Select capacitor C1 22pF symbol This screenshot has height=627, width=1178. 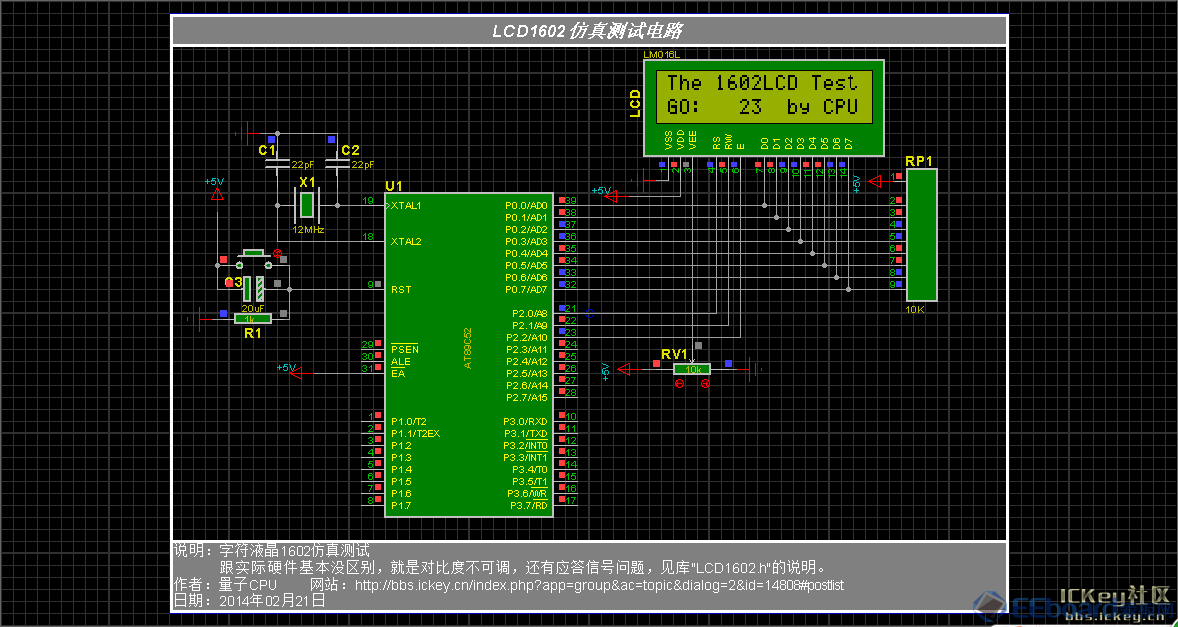(278, 162)
